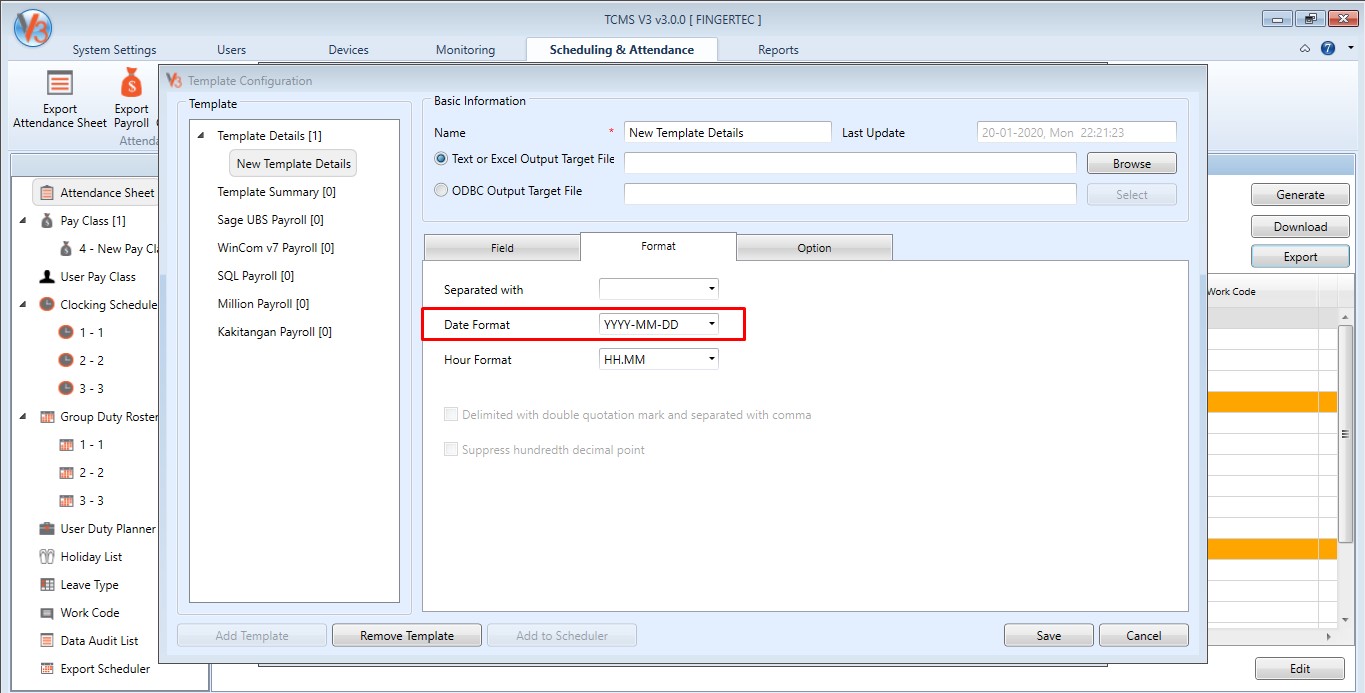Select New Template Details in template tree

point(294,163)
